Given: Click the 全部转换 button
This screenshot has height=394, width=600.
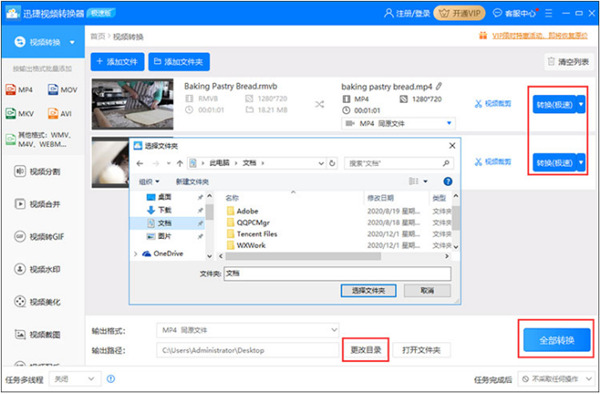Looking at the screenshot, I should click(x=557, y=340).
